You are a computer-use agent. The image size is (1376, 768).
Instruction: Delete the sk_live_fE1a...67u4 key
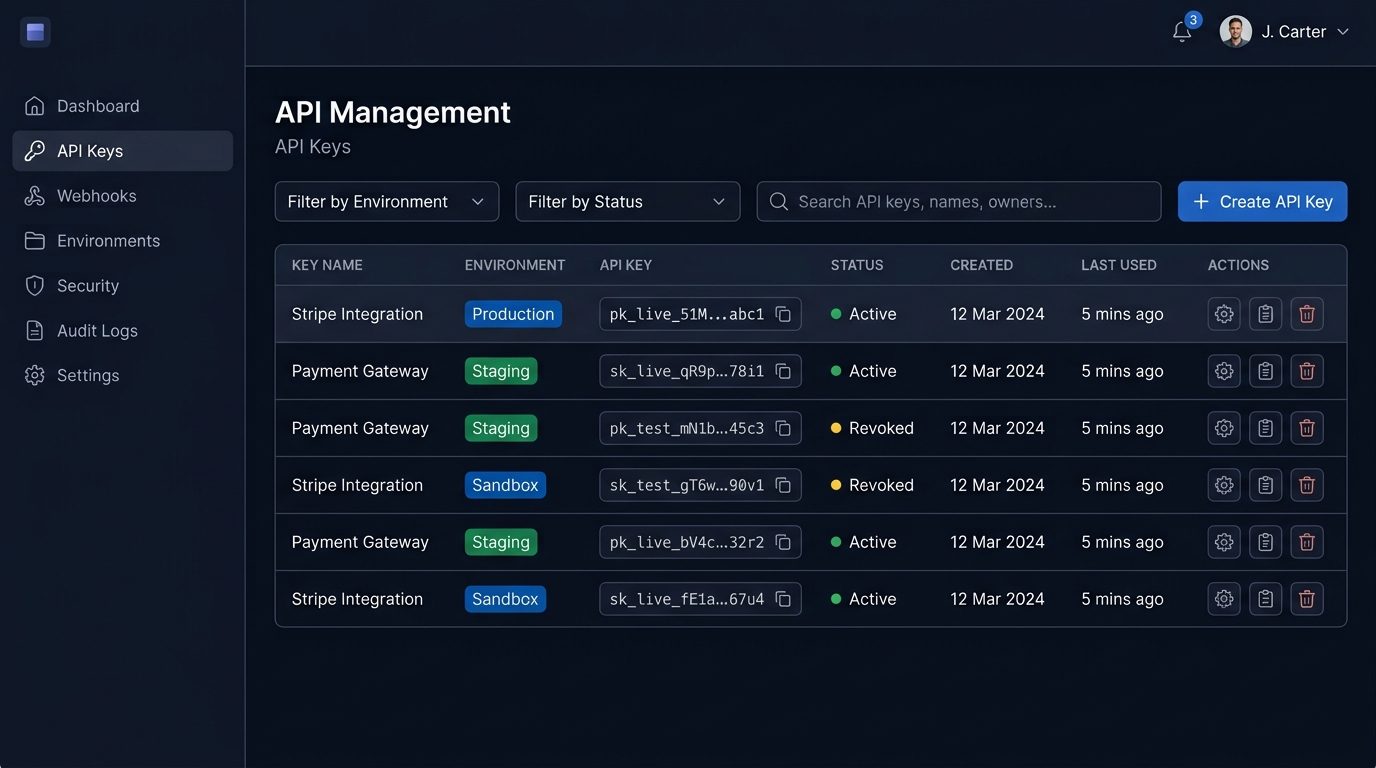coord(1307,599)
